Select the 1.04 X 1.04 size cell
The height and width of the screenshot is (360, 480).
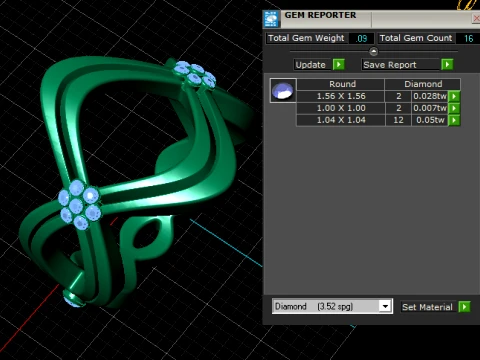coord(341,120)
